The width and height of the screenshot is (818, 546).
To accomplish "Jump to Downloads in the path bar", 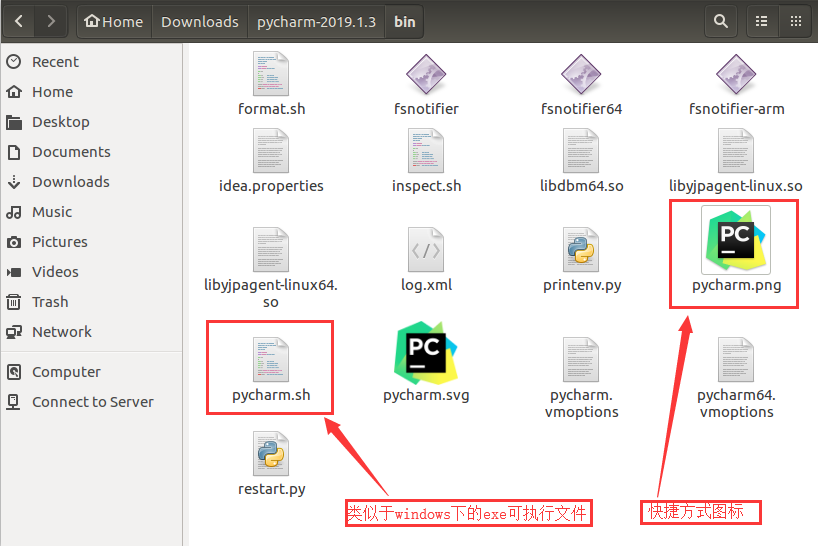I will [200, 21].
